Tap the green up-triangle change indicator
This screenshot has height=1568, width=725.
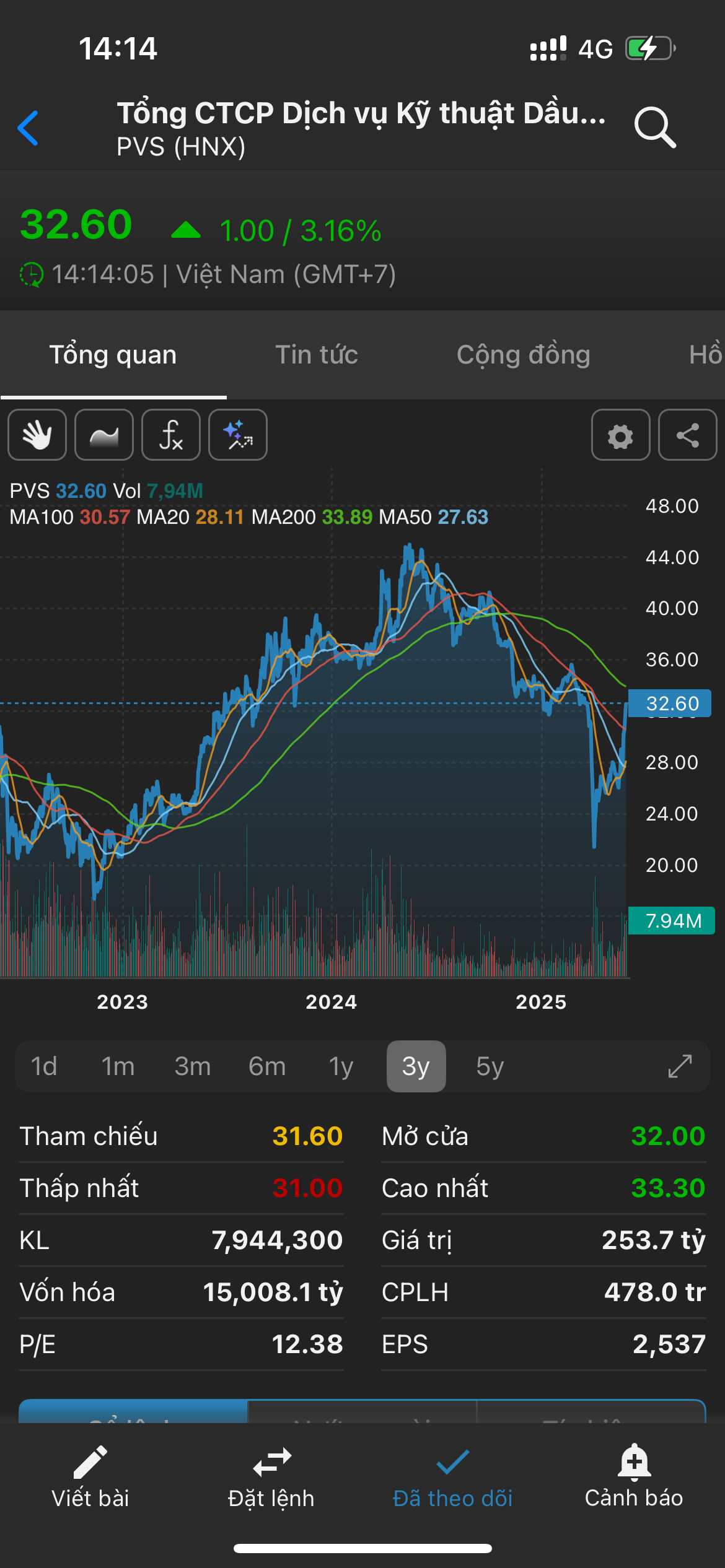pyautogui.click(x=186, y=230)
